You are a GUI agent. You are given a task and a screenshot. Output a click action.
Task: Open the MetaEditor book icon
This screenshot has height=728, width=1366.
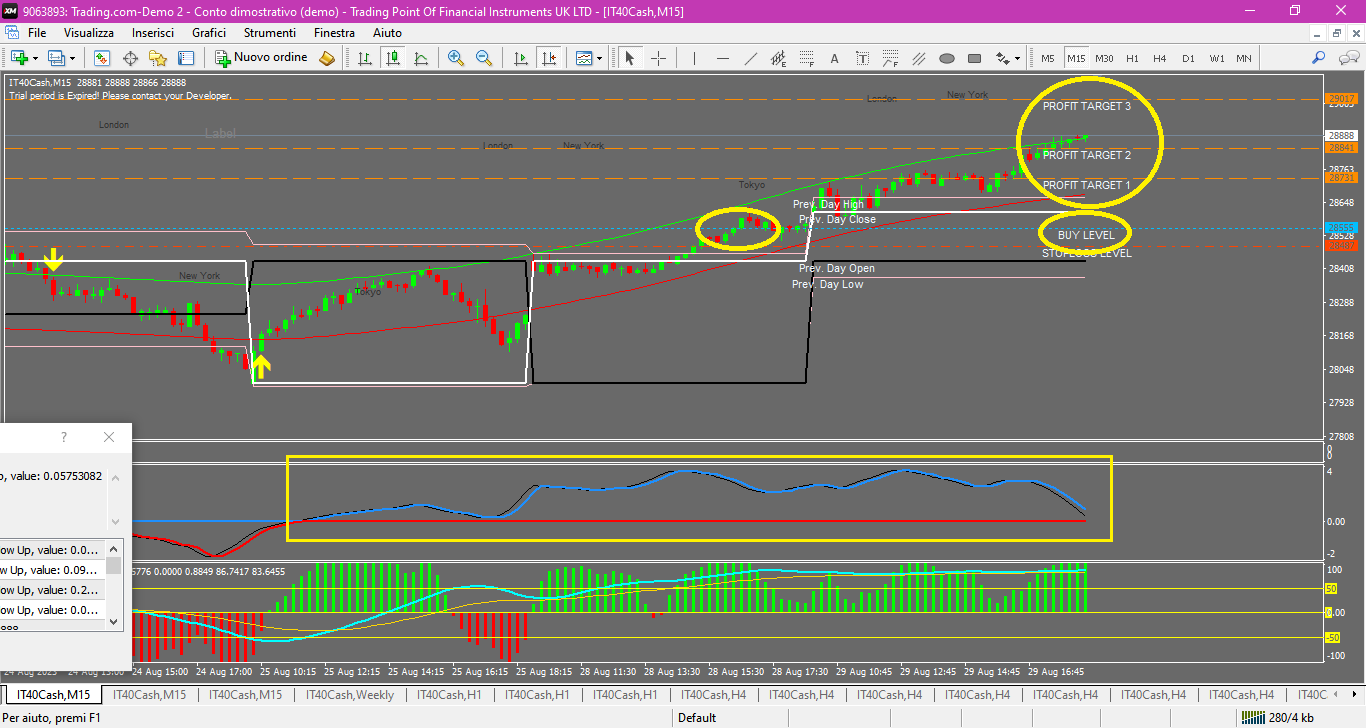pyautogui.click(x=327, y=58)
